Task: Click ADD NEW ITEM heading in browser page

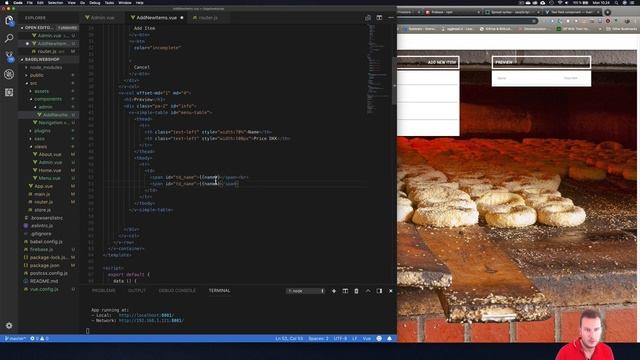Action: point(442,62)
